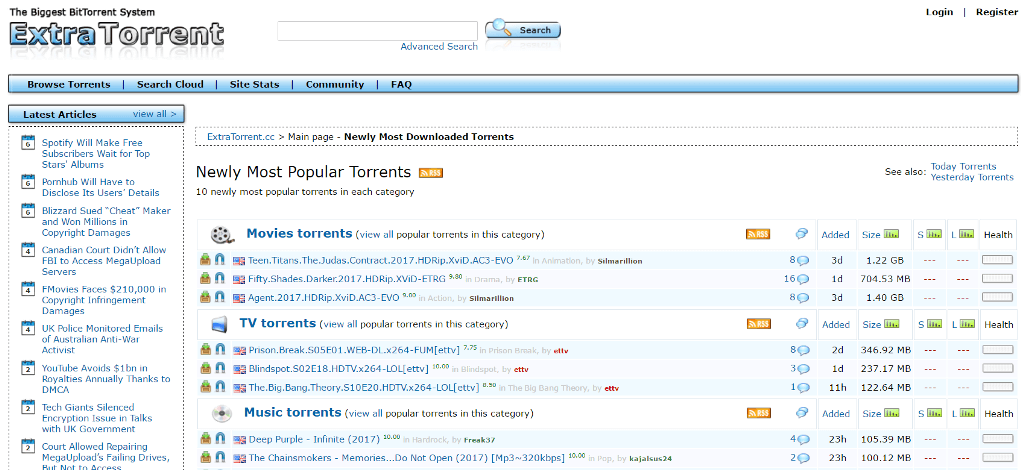
Task: Read article YouTube Avoids $1bn in Royalties
Action: click(x=106, y=378)
